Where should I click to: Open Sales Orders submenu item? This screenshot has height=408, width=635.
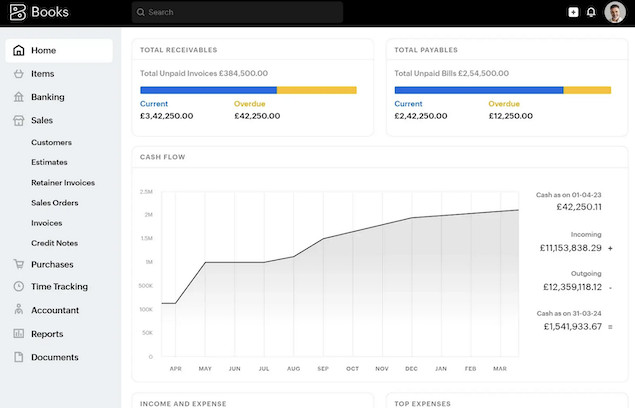(x=54, y=203)
